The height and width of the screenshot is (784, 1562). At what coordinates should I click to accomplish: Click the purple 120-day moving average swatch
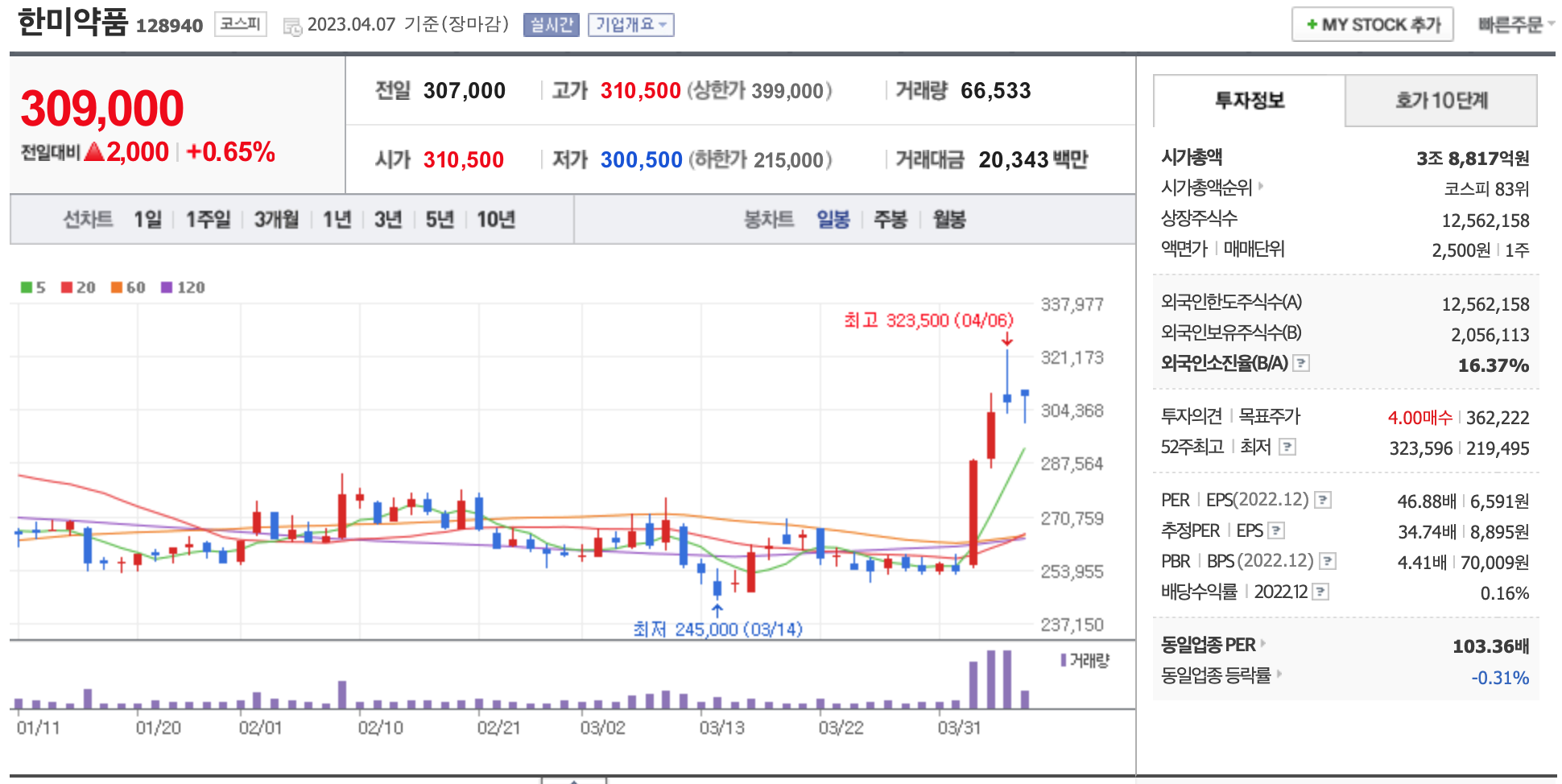pos(167,287)
